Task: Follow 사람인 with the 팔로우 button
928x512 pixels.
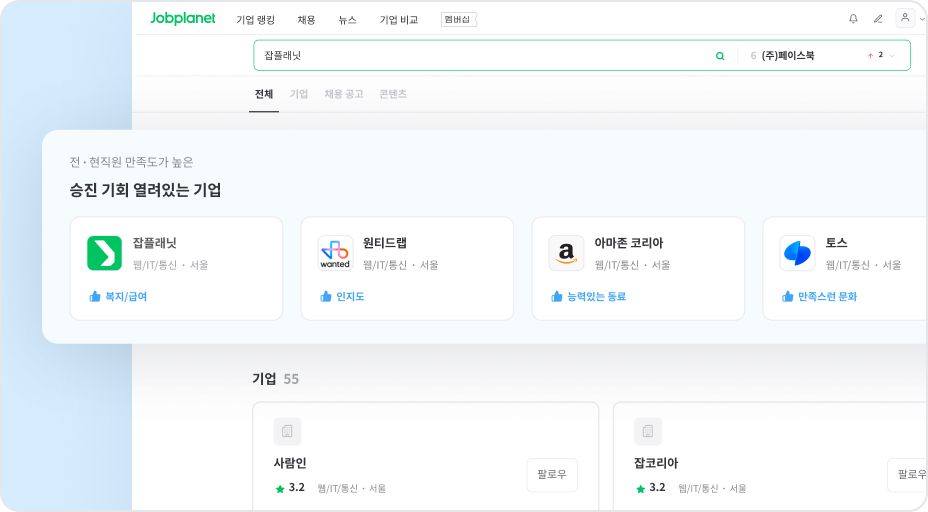Action: point(552,475)
